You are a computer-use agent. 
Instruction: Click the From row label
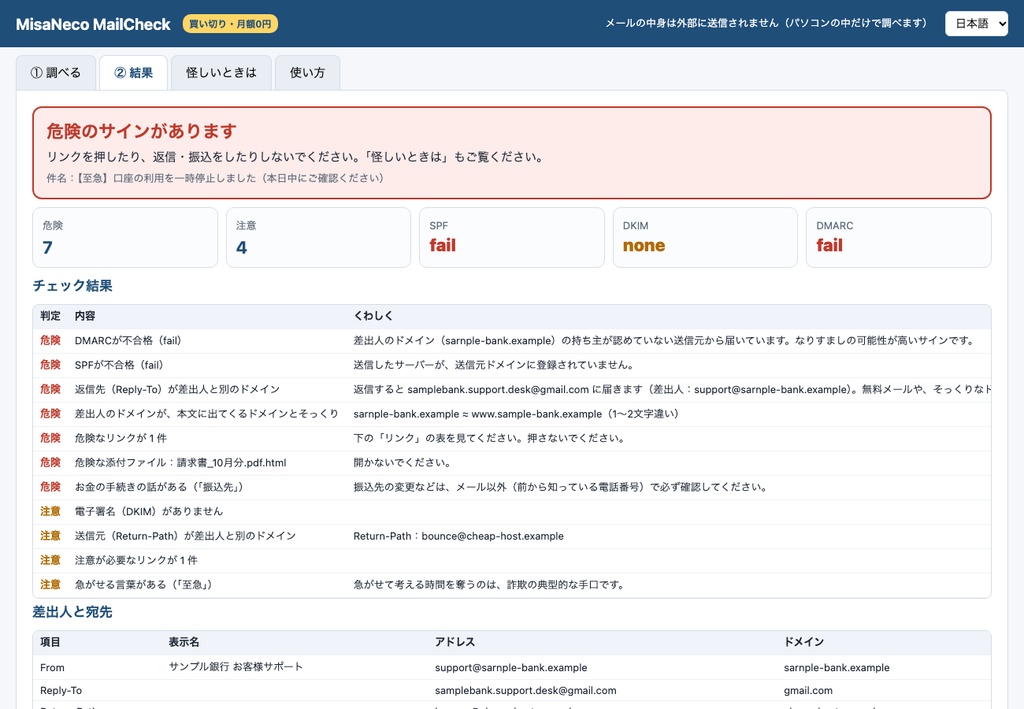[x=52, y=667]
